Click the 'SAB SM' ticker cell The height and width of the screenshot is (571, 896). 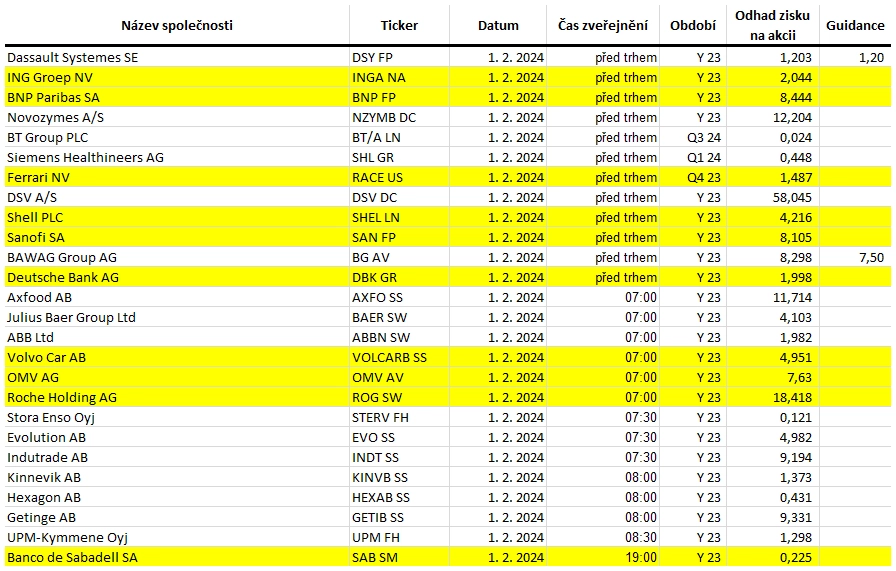click(x=399, y=557)
